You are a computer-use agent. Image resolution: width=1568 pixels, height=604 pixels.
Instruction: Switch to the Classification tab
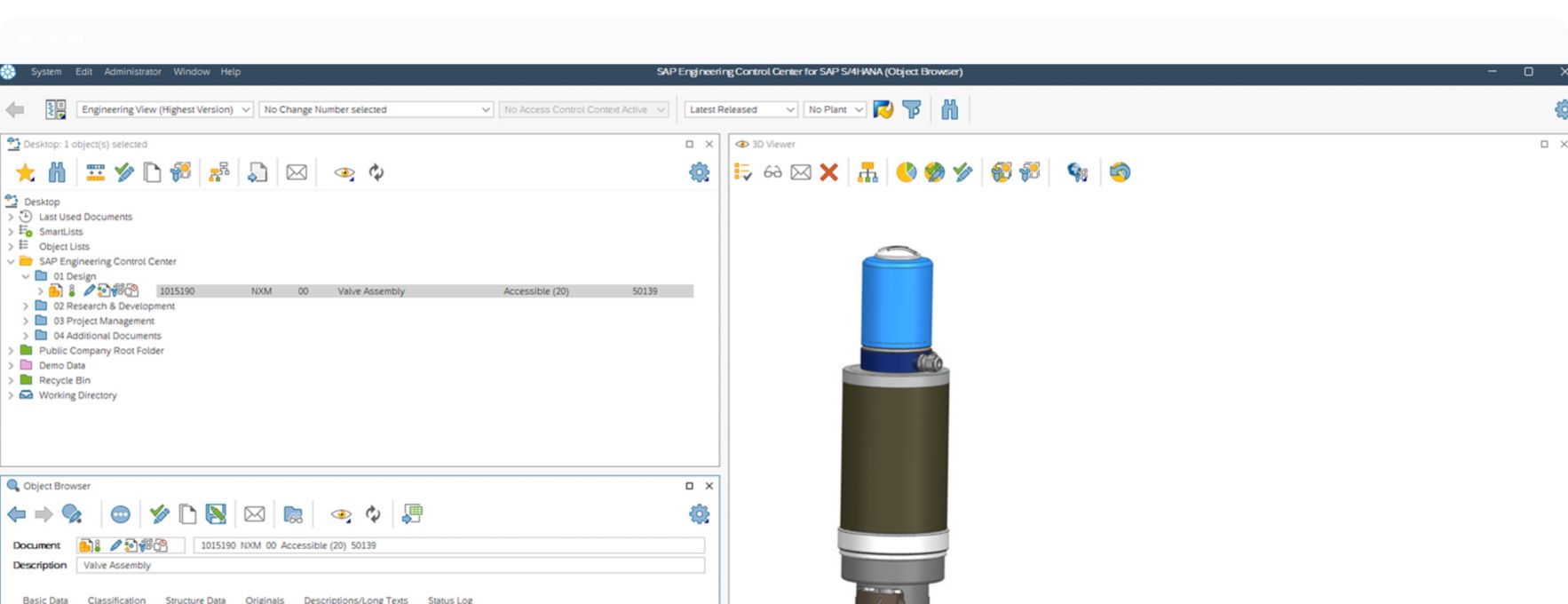click(x=116, y=600)
